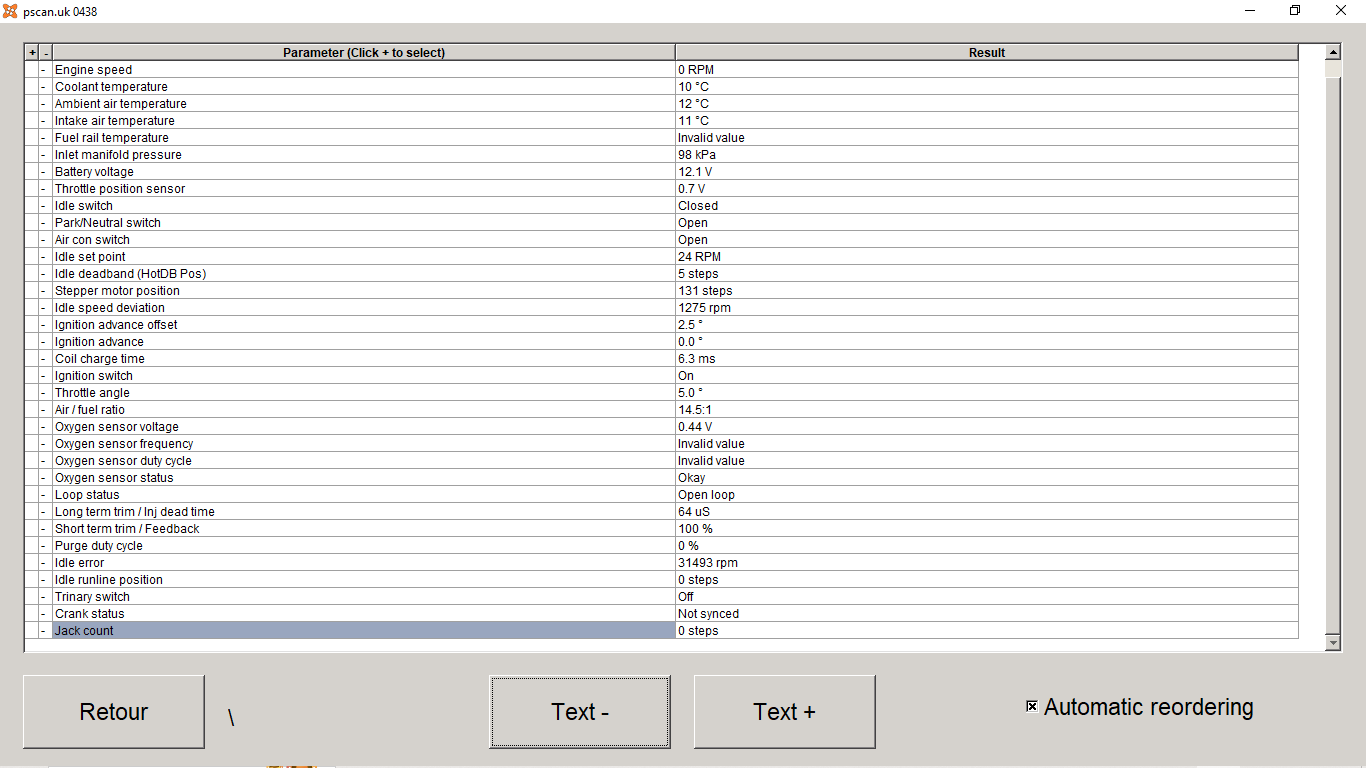Click the Not synced crank status result
The width and height of the screenshot is (1366, 768).
[987, 614]
